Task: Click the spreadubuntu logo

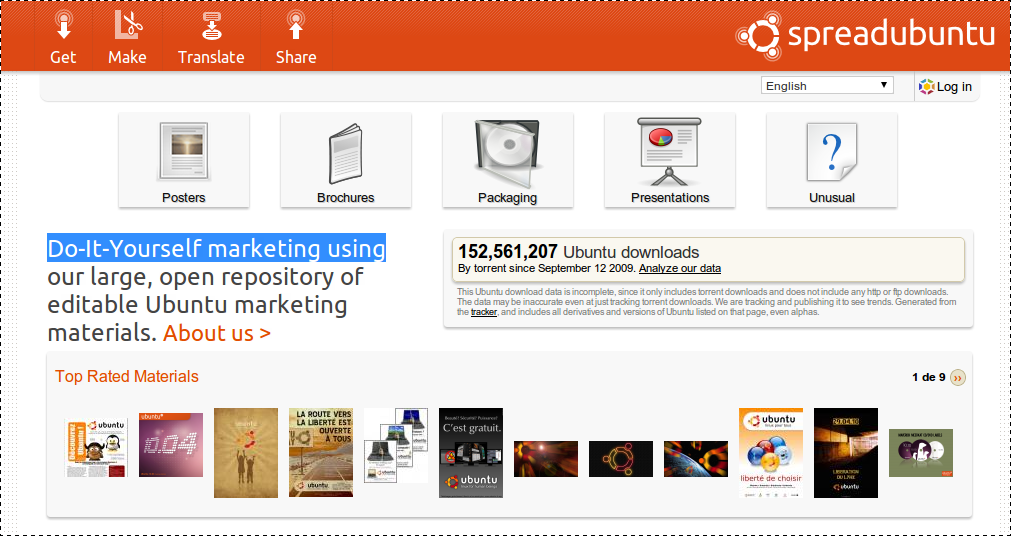Action: [866, 35]
